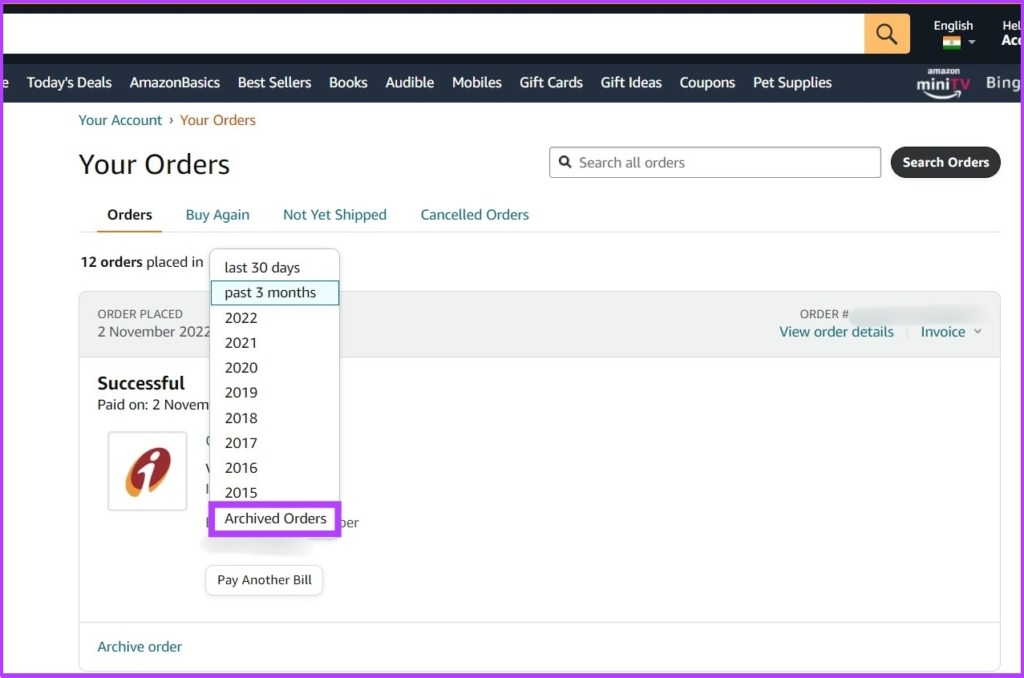The width and height of the screenshot is (1024, 678).
Task: Switch to the Buy Again tab
Action: coord(217,215)
